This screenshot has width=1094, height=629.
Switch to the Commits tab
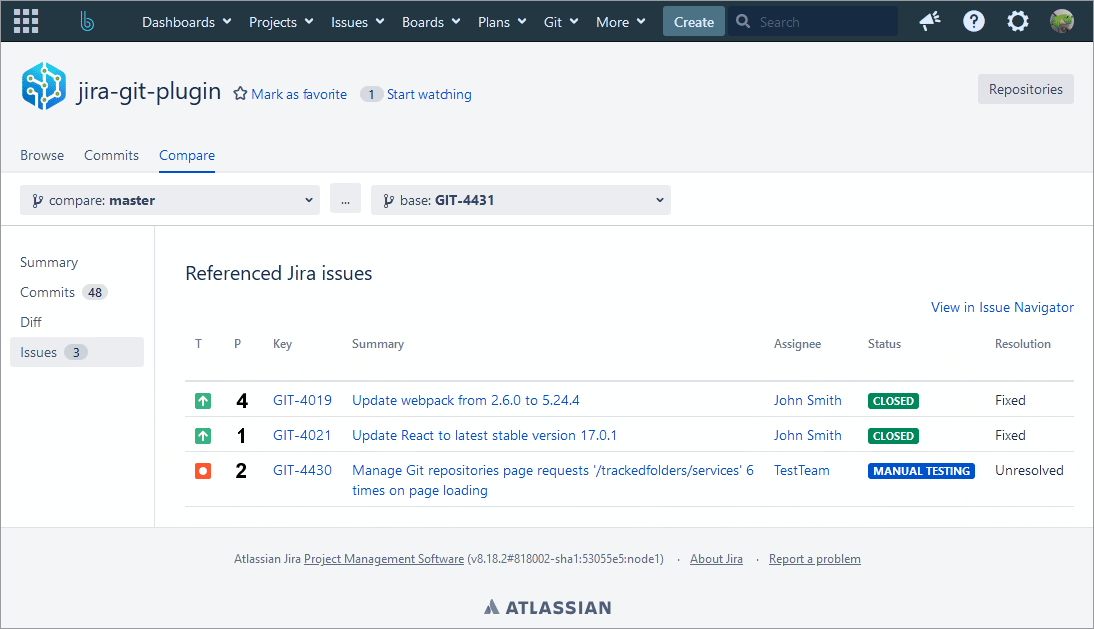point(111,155)
